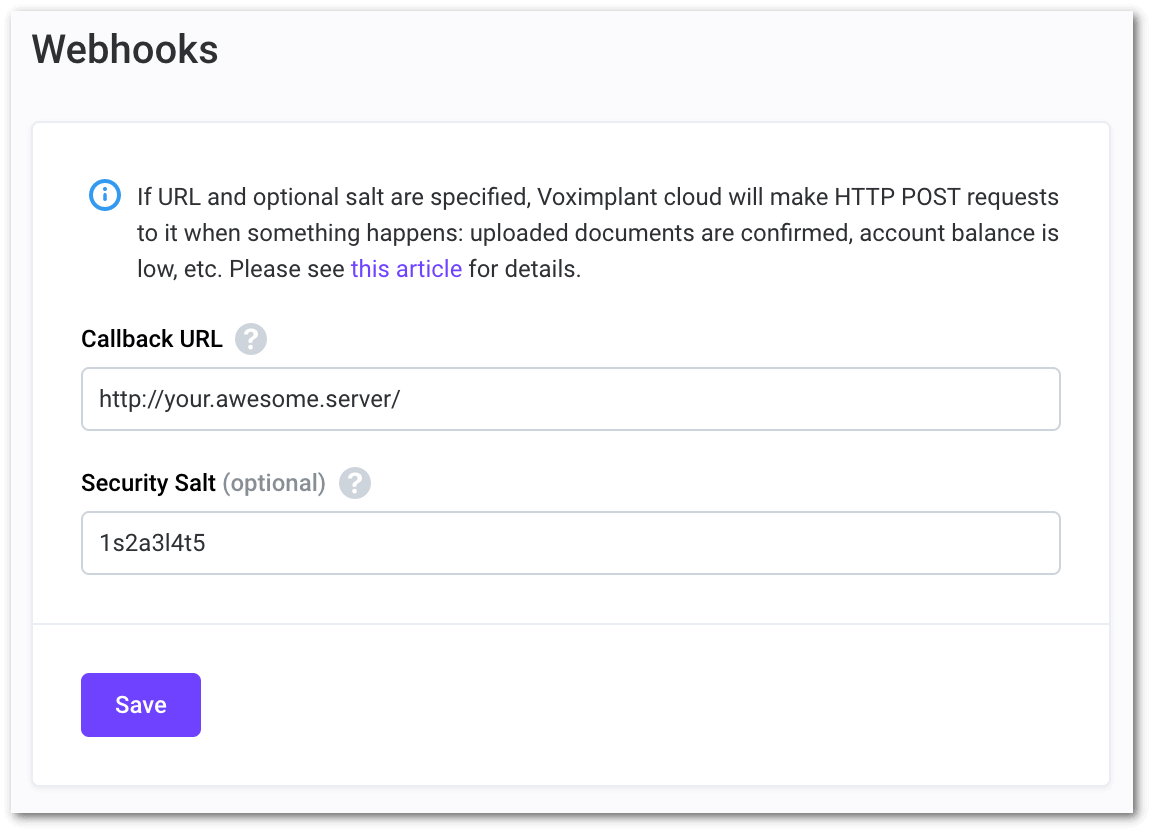Viewport: 1152px width, 832px height.
Task: Click the blue info icon beside the description
Action: pos(104,196)
